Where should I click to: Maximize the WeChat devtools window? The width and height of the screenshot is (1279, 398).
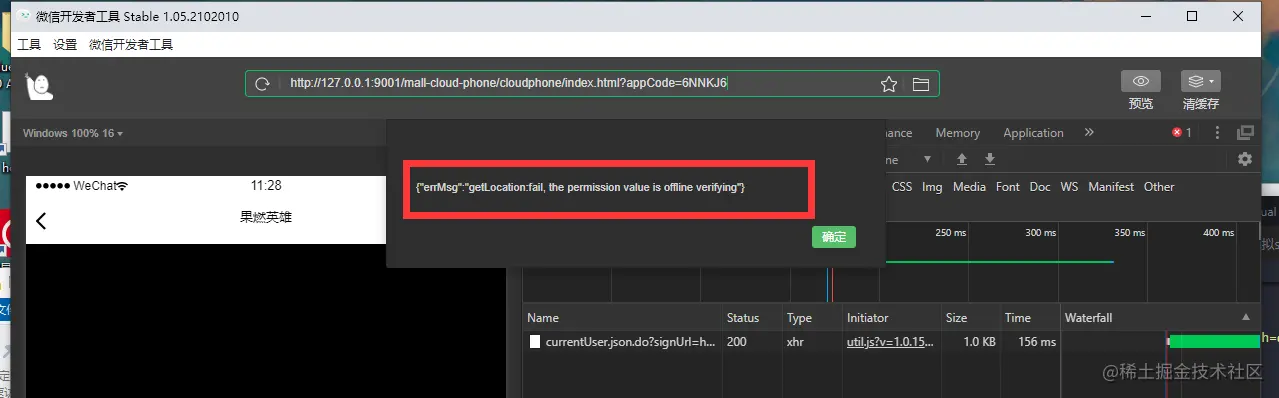pos(1192,16)
